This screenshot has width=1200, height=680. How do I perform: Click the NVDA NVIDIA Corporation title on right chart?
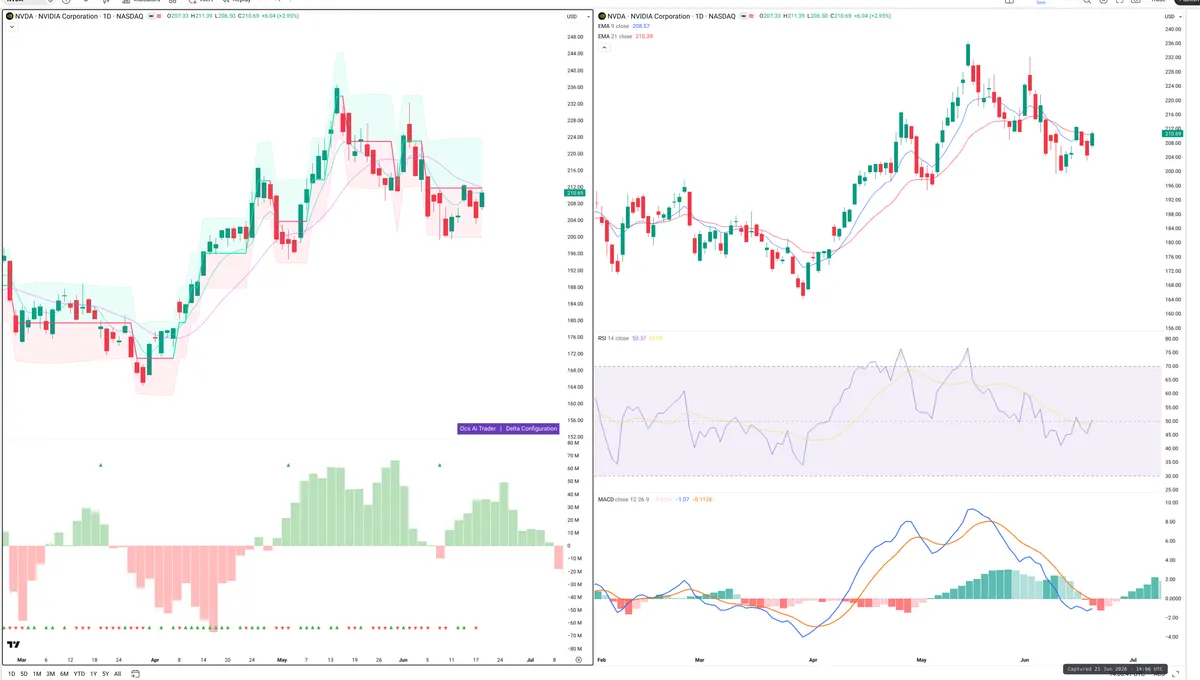[x=669, y=17]
